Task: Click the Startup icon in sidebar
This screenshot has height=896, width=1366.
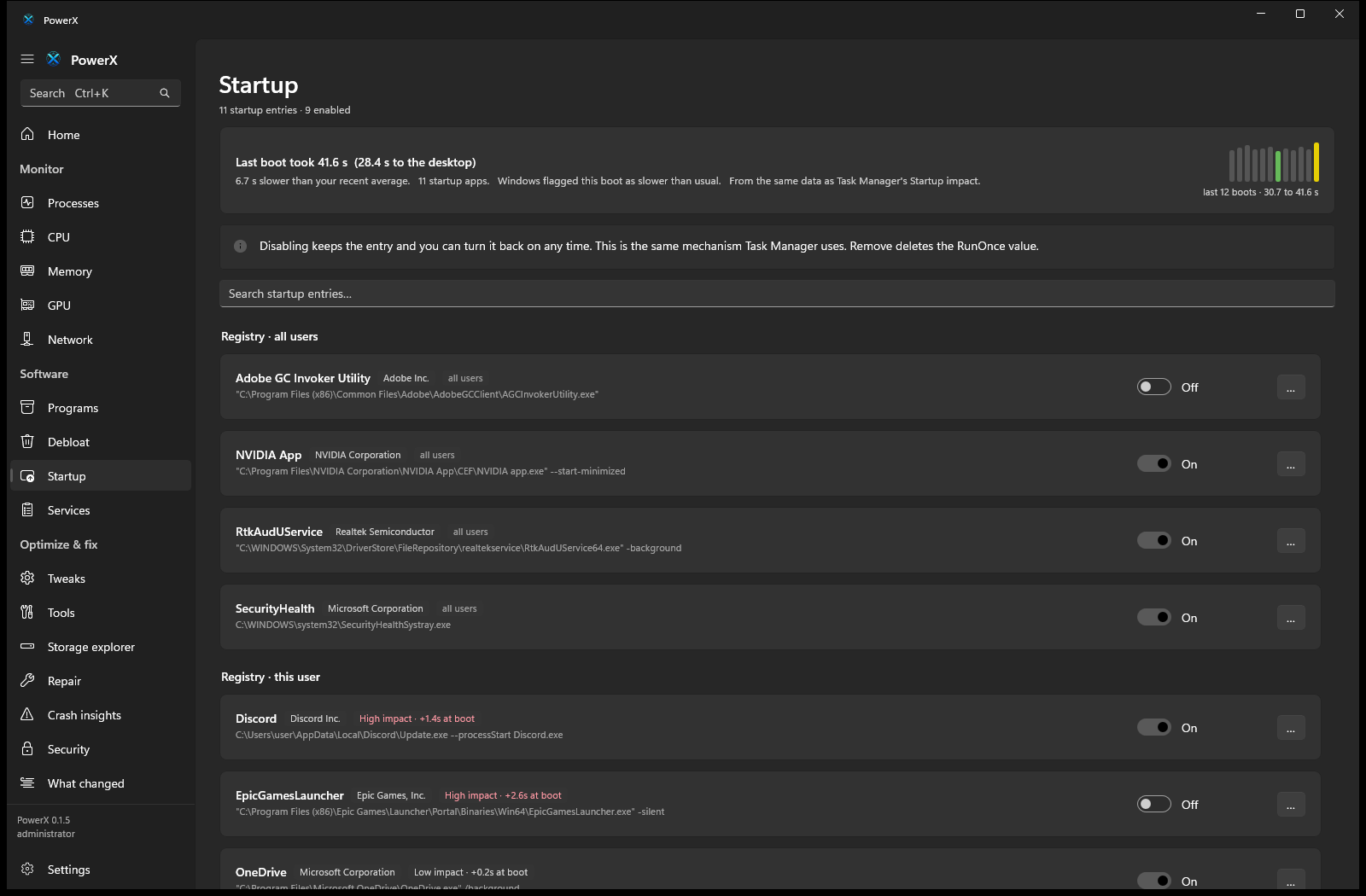Action: [27, 476]
